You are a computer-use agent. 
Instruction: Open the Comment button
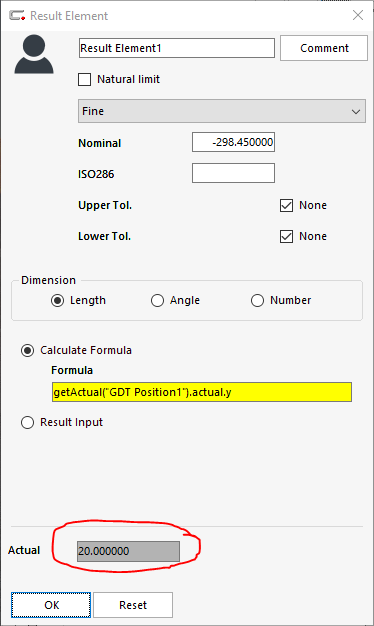click(324, 48)
